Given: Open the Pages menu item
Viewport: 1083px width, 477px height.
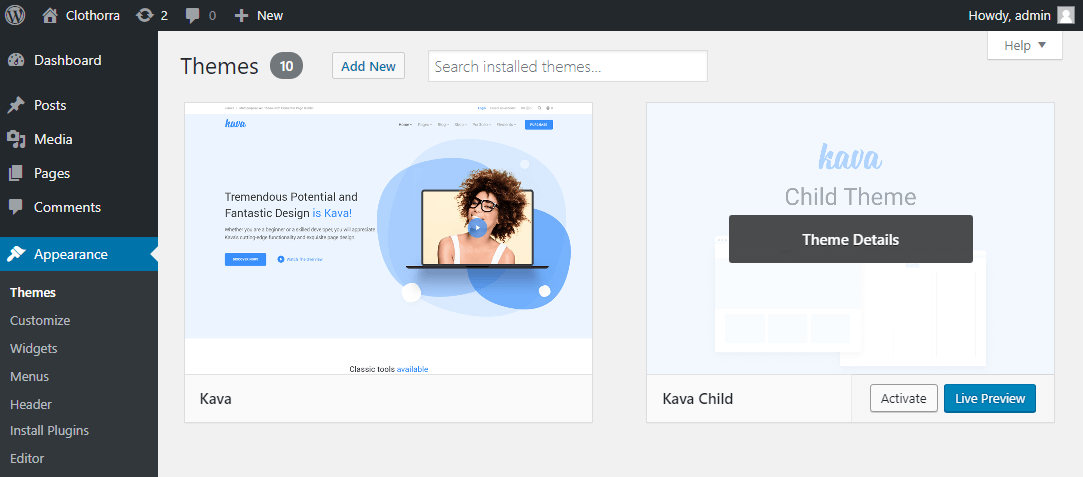Looking at the screenshot, I should click(x=79, y=173).
